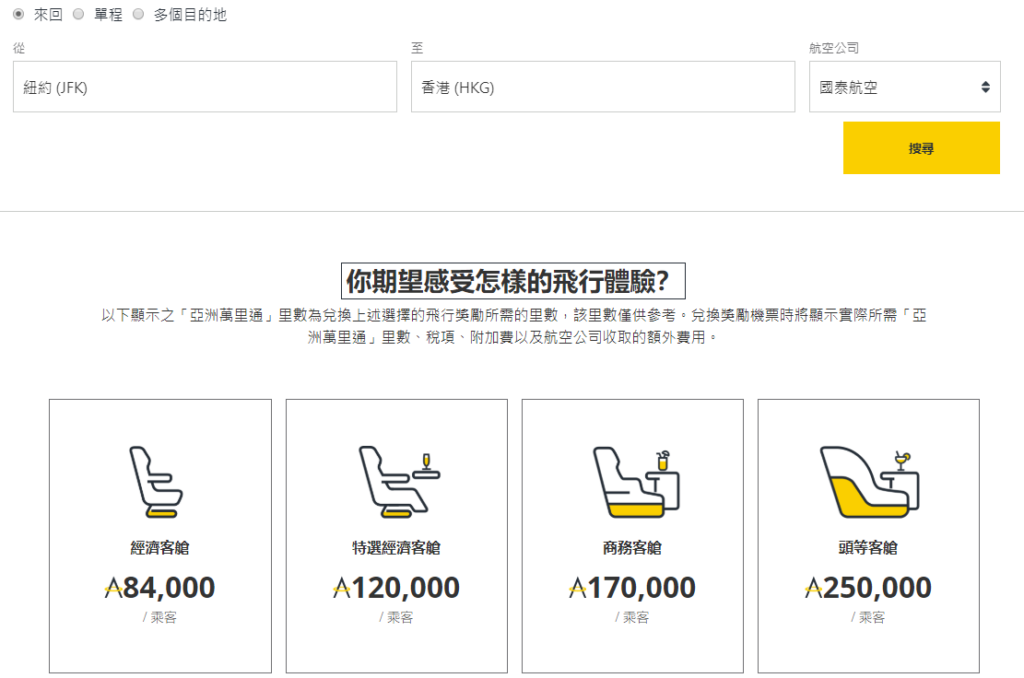Click the 120,000 miles value
The image size is (1024, 678).
pyautogui.click(x=406, y=588)
